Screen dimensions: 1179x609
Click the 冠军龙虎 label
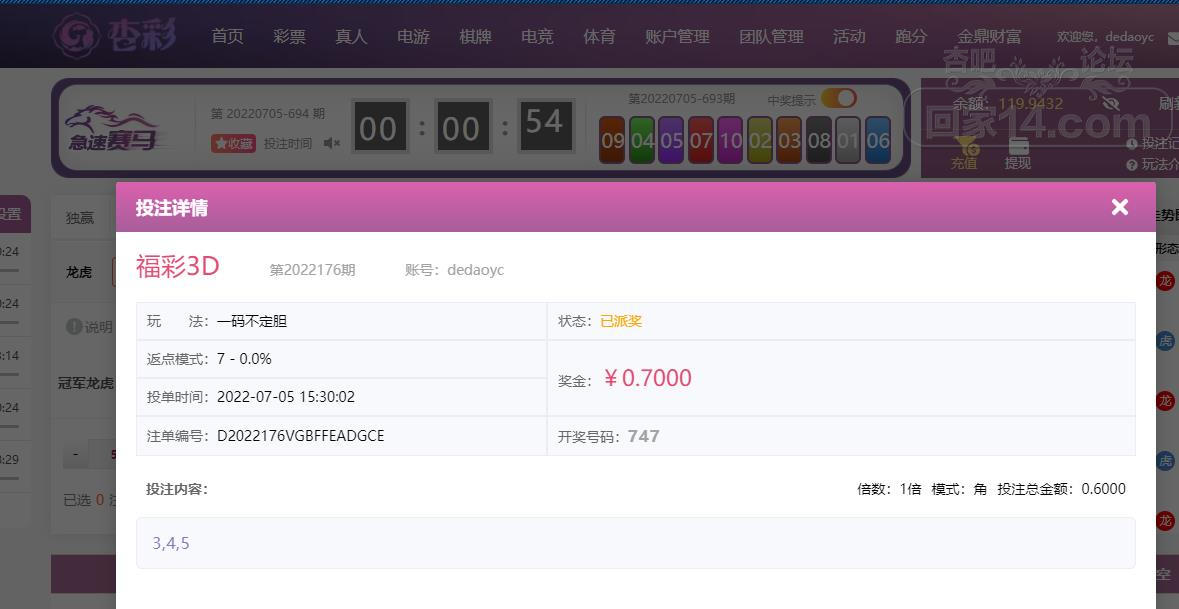coord(86,383)
